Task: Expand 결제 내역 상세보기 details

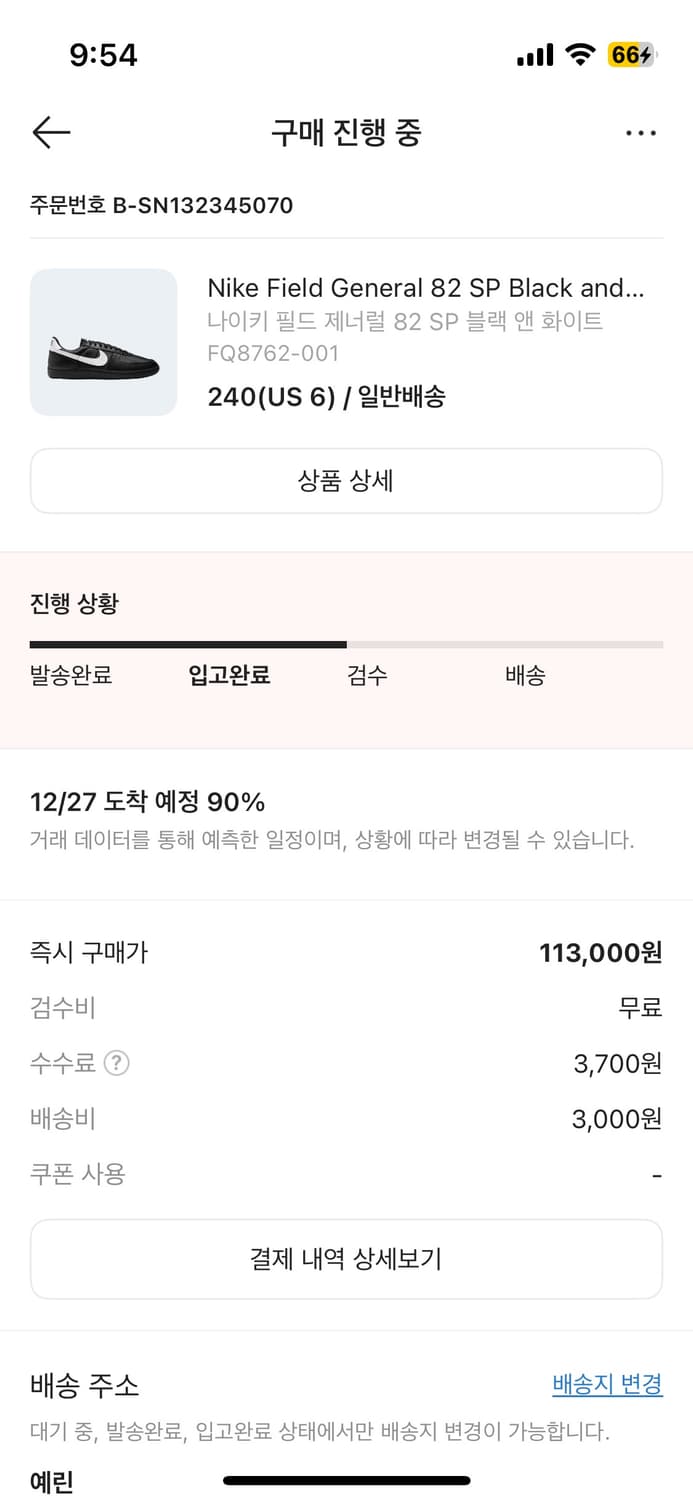Action: pyautogui.click(x=346, y=1258)
